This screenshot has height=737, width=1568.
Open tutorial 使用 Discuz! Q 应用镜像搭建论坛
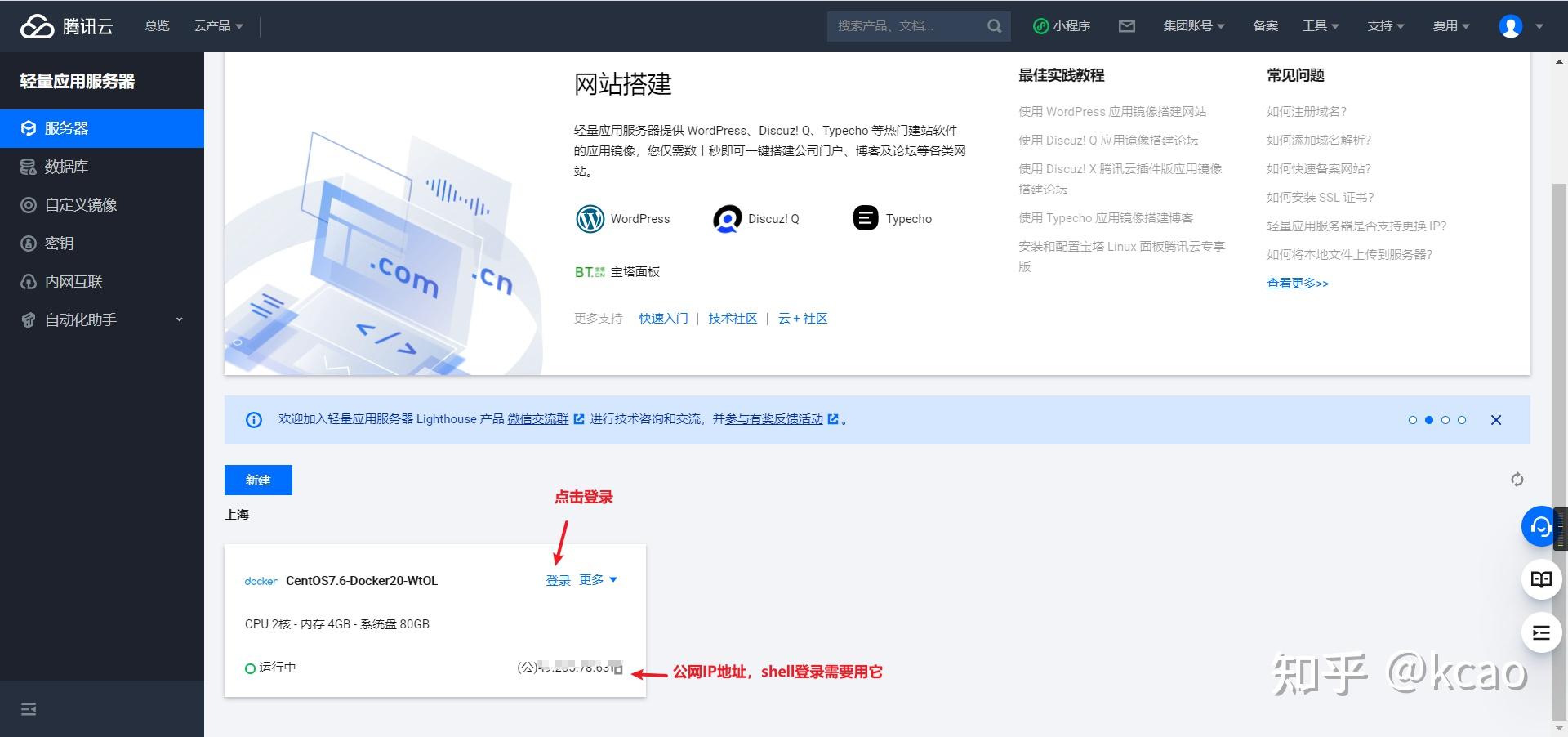tap(1108, 141)
